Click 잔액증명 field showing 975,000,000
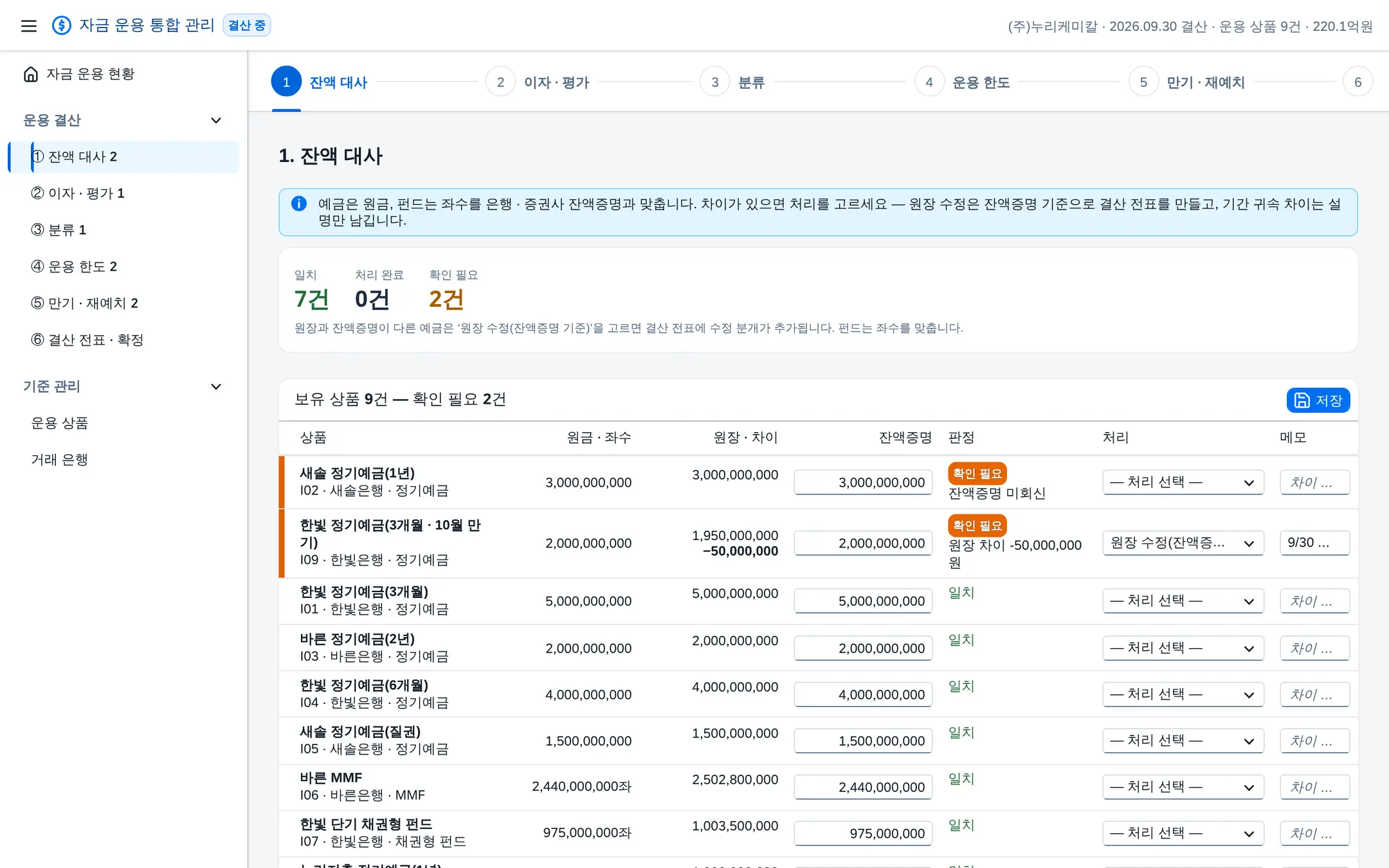This screenshot has width=1389, height=868. pos(863,833)
